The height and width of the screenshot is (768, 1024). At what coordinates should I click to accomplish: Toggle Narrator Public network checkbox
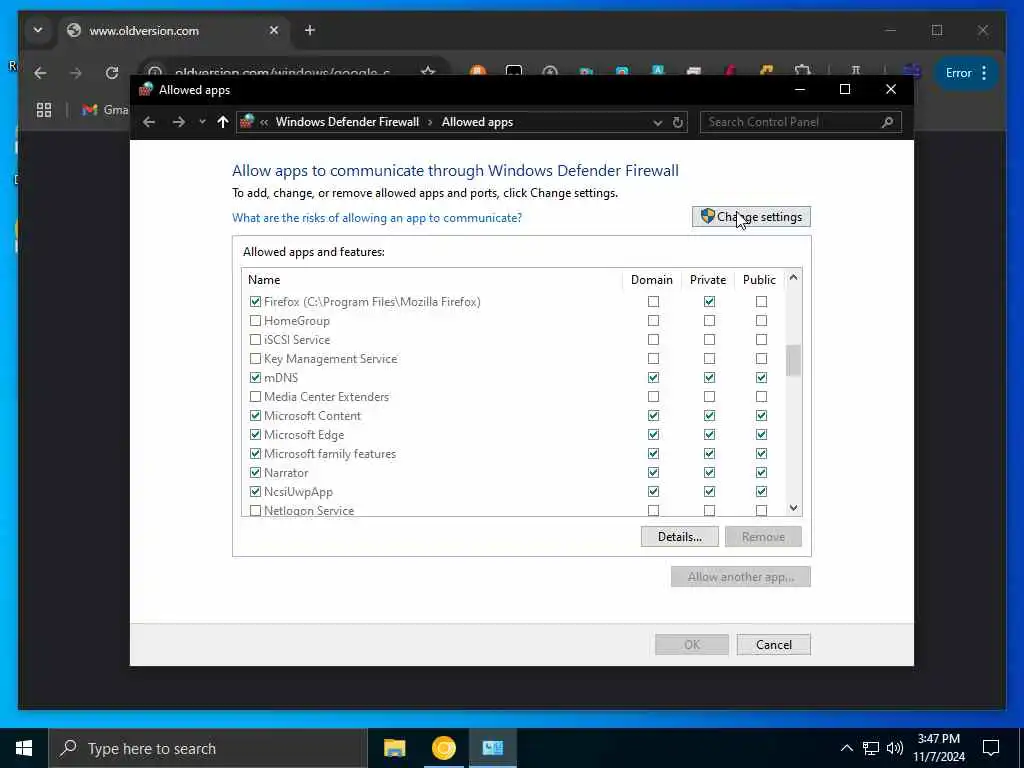(x=761, y=472)
